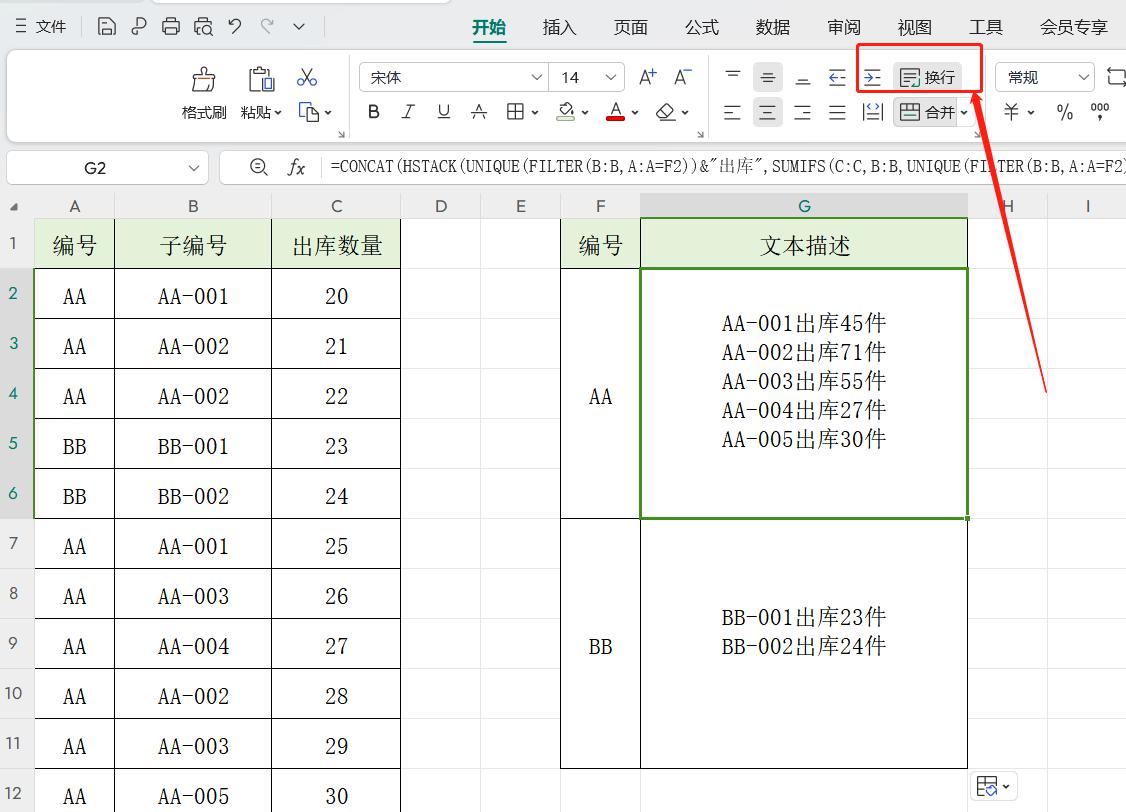
Task: Expand quick access toolbar customize chevron
Action: [299, 27]
